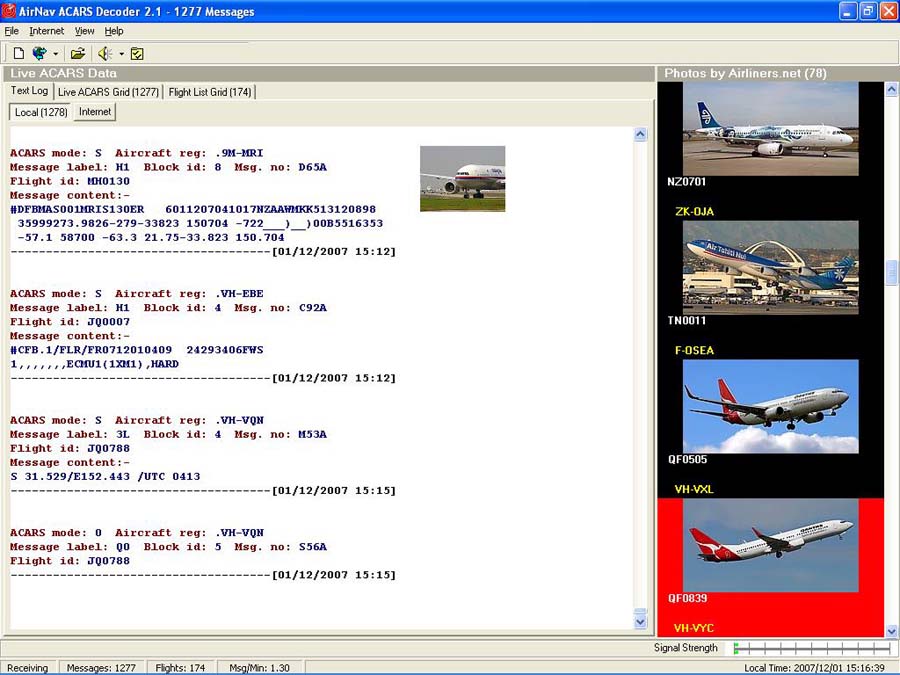
Task: Click message number D65A in the log
Action: coord(312,168)
